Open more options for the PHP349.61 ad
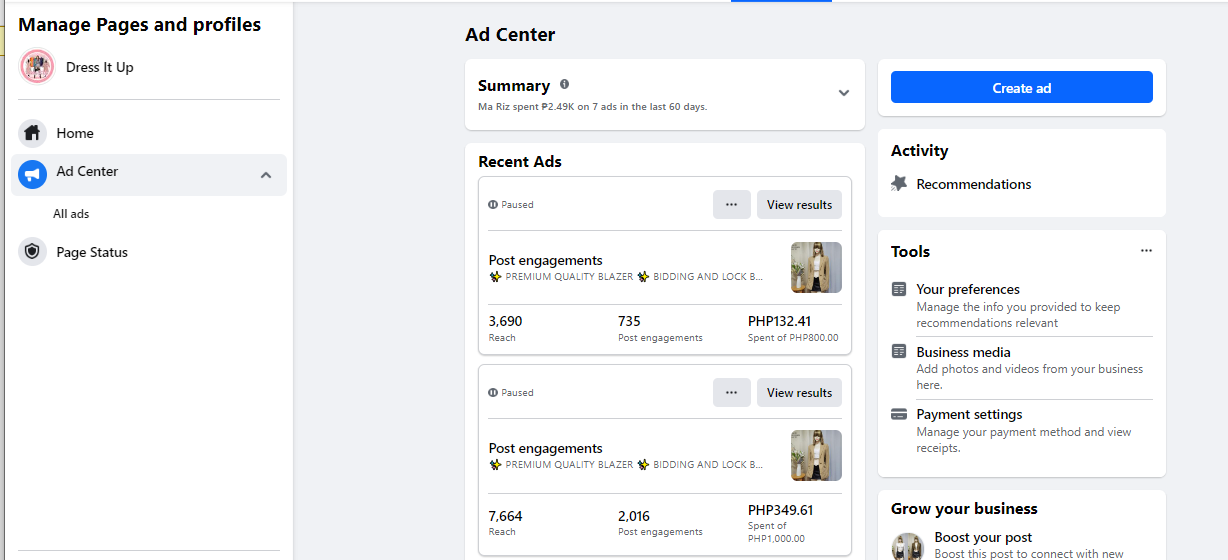This screenshot has height=560, width=1228. [731, 392]
